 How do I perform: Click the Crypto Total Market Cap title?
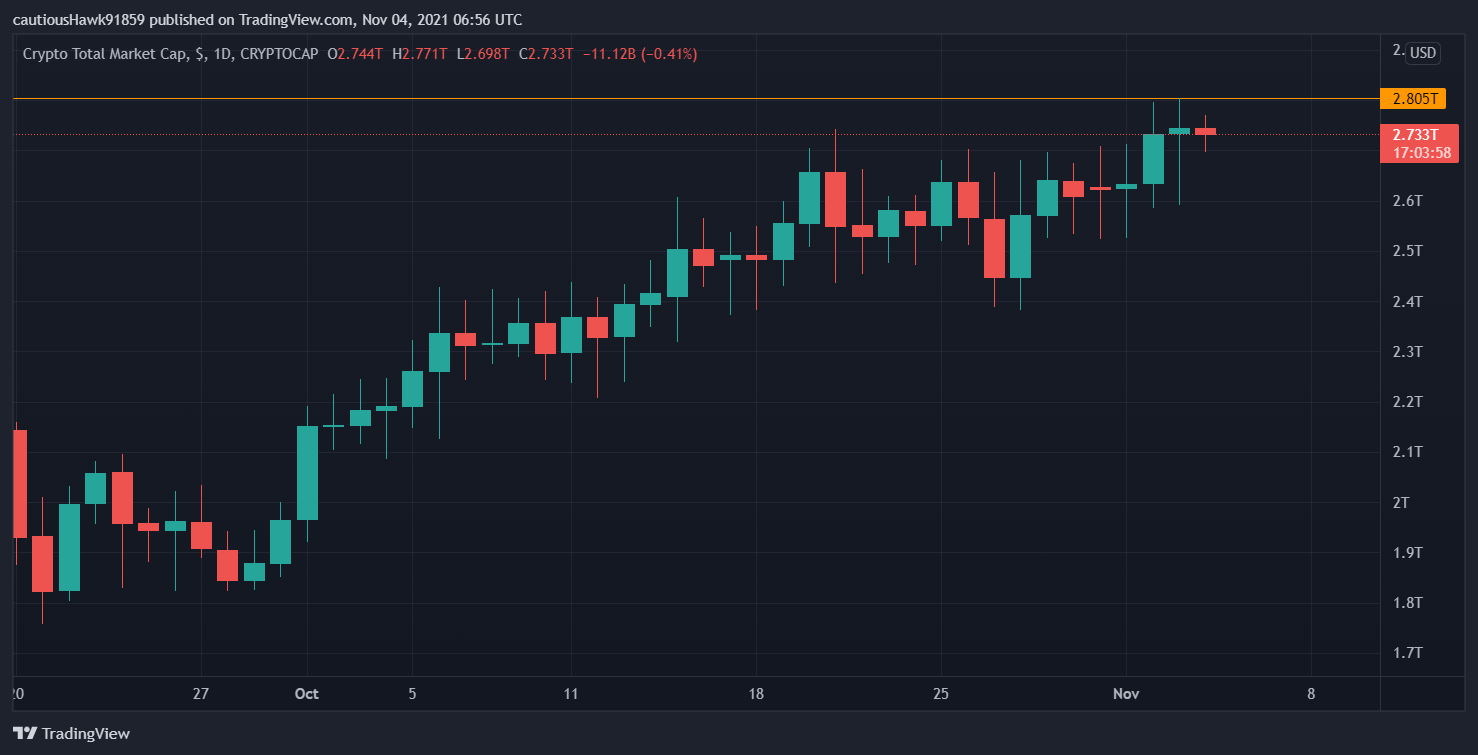tap(104, 53)
